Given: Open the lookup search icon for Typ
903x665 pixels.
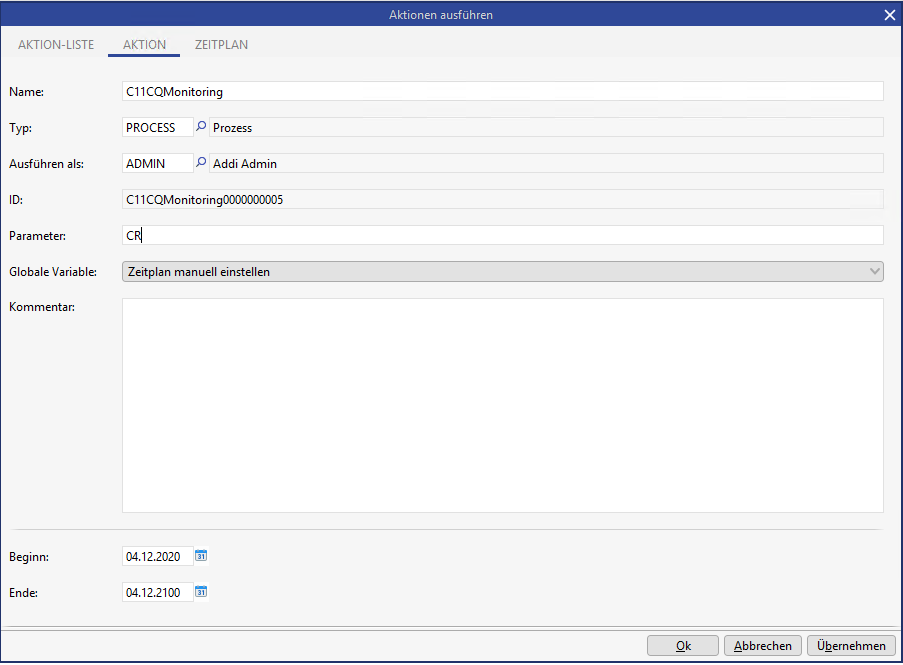Looking at the screenshot, I should pyautogui.click(x=200, y=127).
